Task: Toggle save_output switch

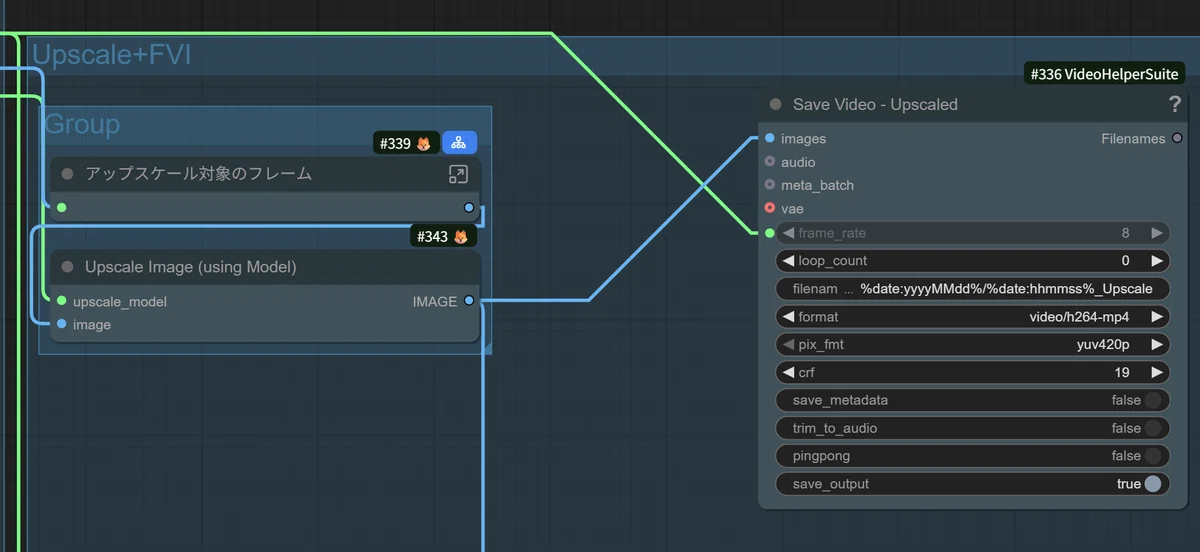Action: 1153,484
